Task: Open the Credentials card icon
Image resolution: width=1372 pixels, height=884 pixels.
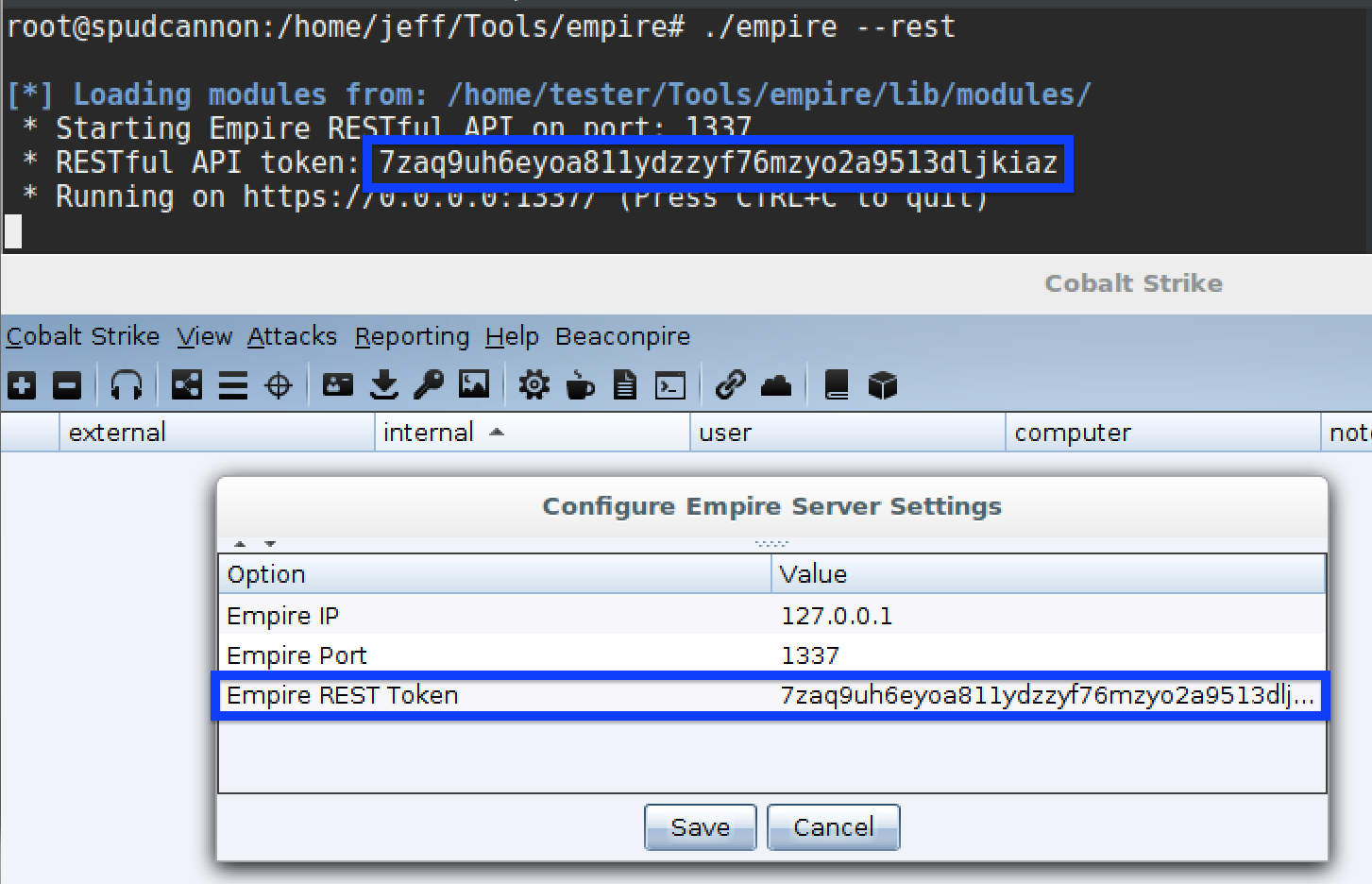Action: (x=338, y=384)
